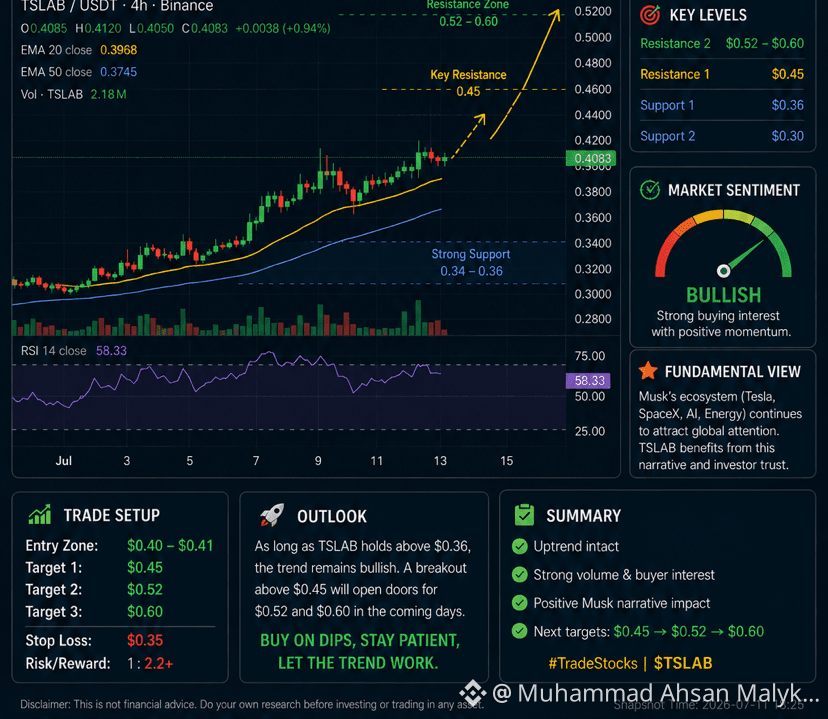Click the Resistance 2 row $0.52 – $0.60
Viewport: 828px width, 719px height.
[x=722, y=43]
